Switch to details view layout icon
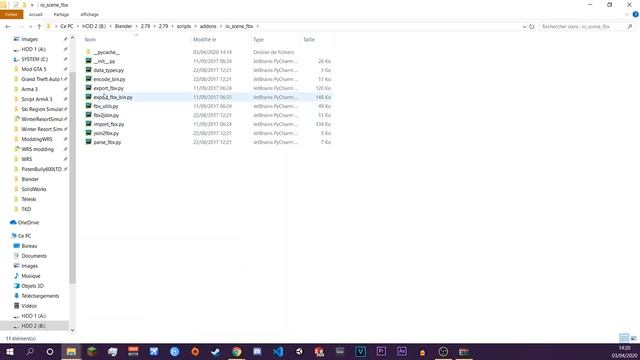Screen dimensions: 640x360 coord(624,338)
